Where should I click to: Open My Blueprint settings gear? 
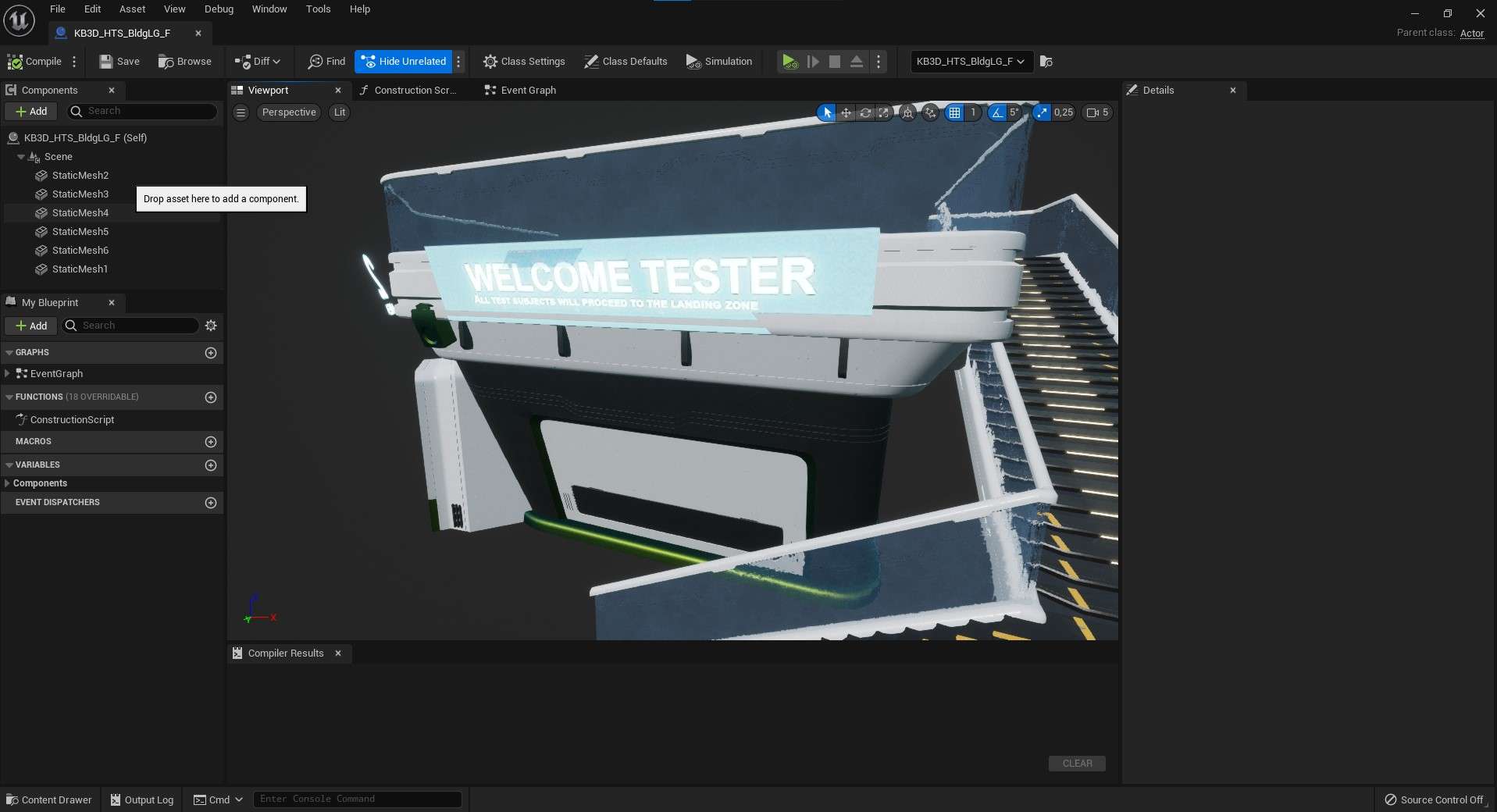pyautogui.click(x=211, y=326)
